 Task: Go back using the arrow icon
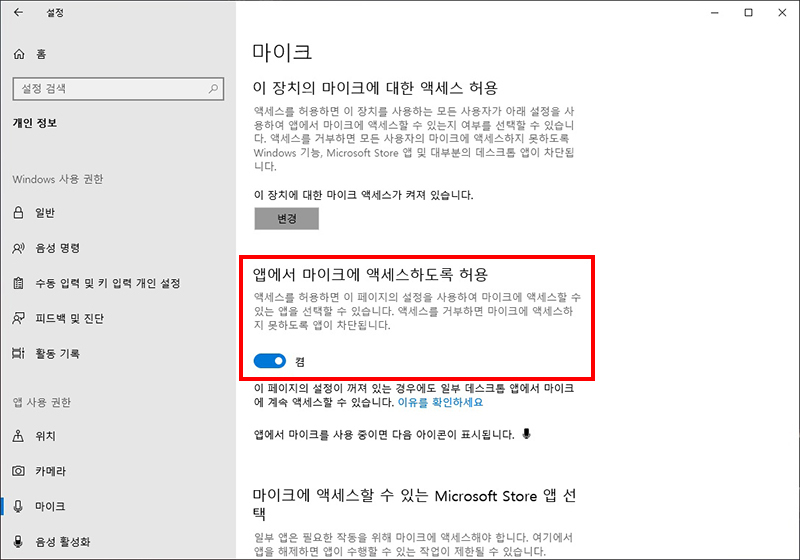18,12
